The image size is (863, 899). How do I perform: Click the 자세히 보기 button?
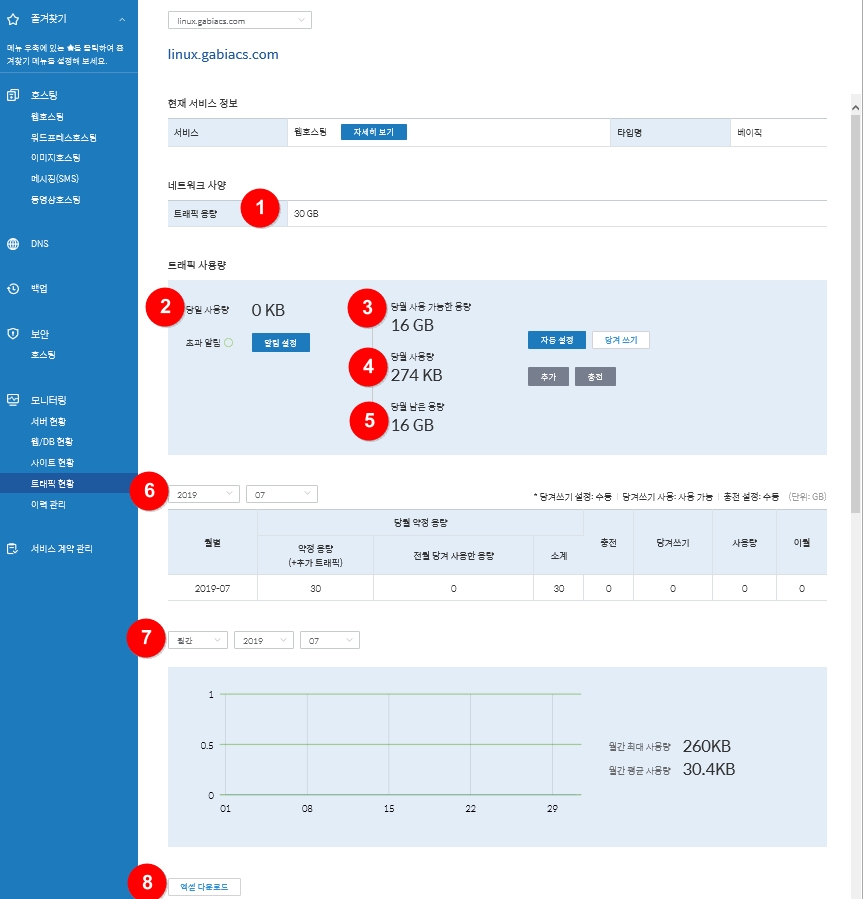[373, 132]
